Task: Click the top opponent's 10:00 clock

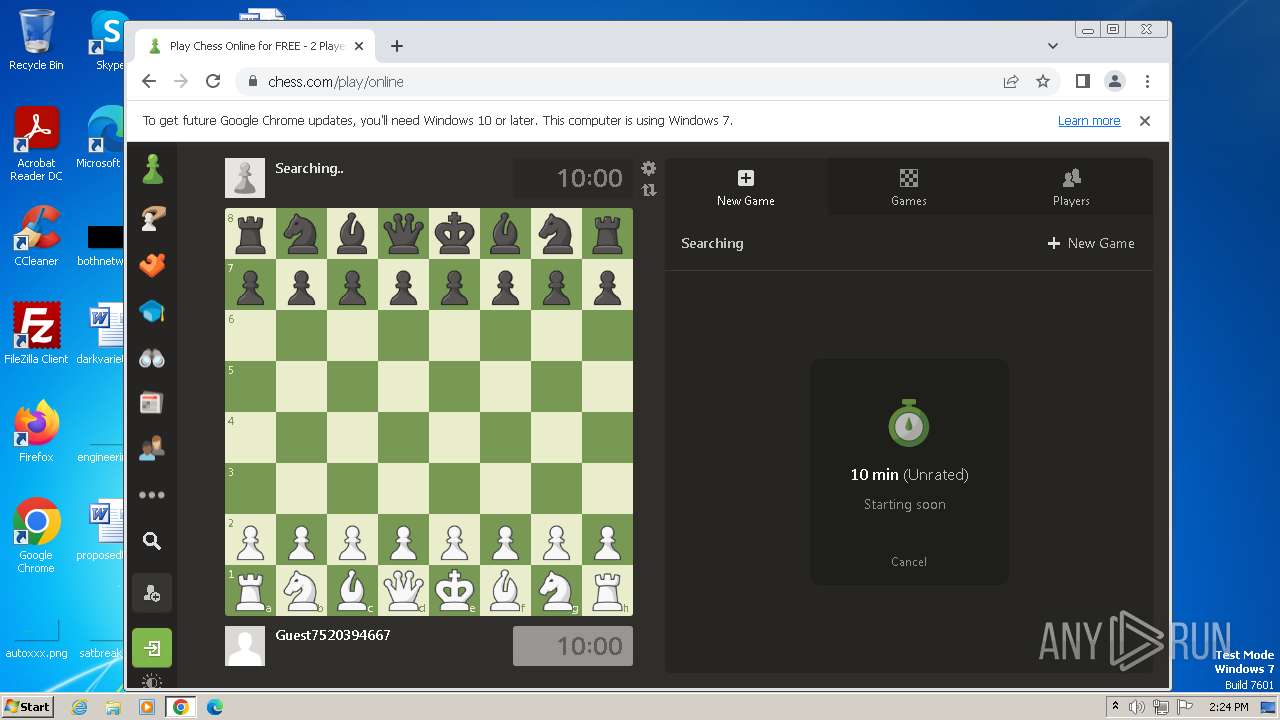Action: (573, 178)
